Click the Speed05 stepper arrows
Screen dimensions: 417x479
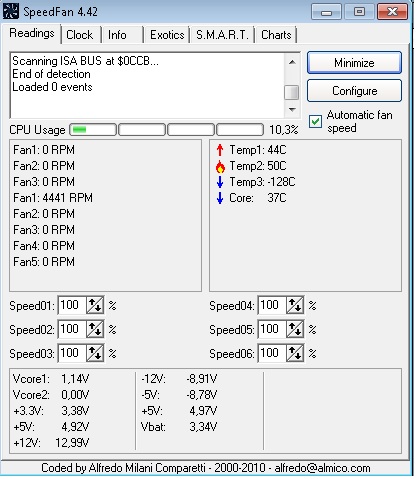(295, 329)
